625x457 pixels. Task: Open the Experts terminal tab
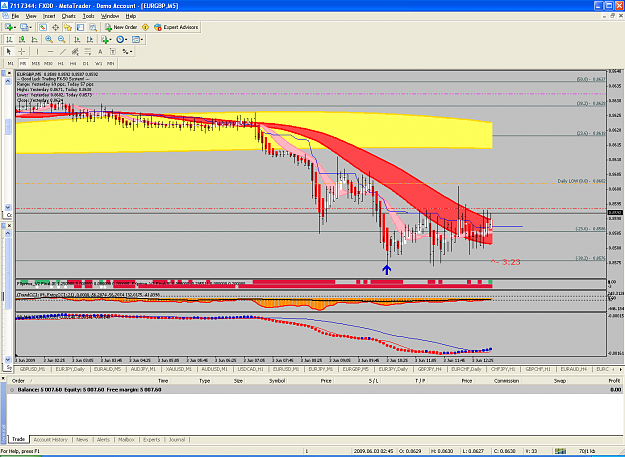coord(151,439)
